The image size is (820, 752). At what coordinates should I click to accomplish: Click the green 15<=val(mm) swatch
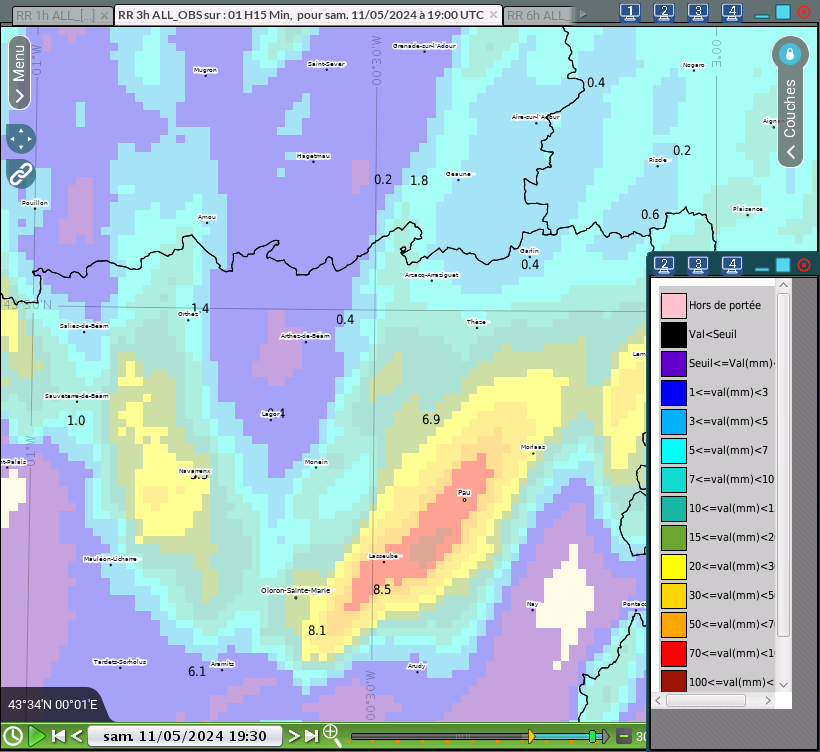(674, 538)
